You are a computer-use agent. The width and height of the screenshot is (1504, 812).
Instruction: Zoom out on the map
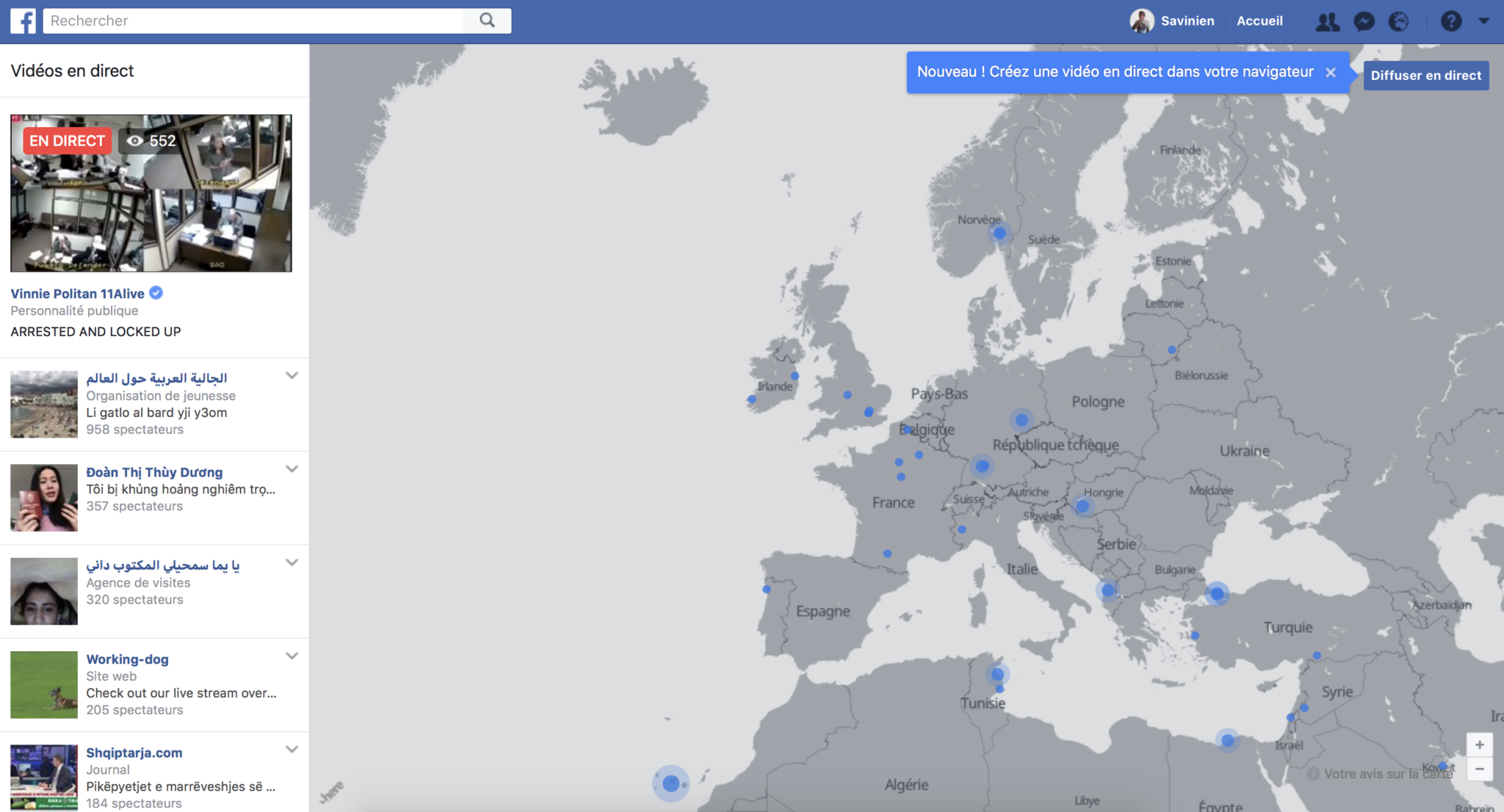[x=1480, y=769]
